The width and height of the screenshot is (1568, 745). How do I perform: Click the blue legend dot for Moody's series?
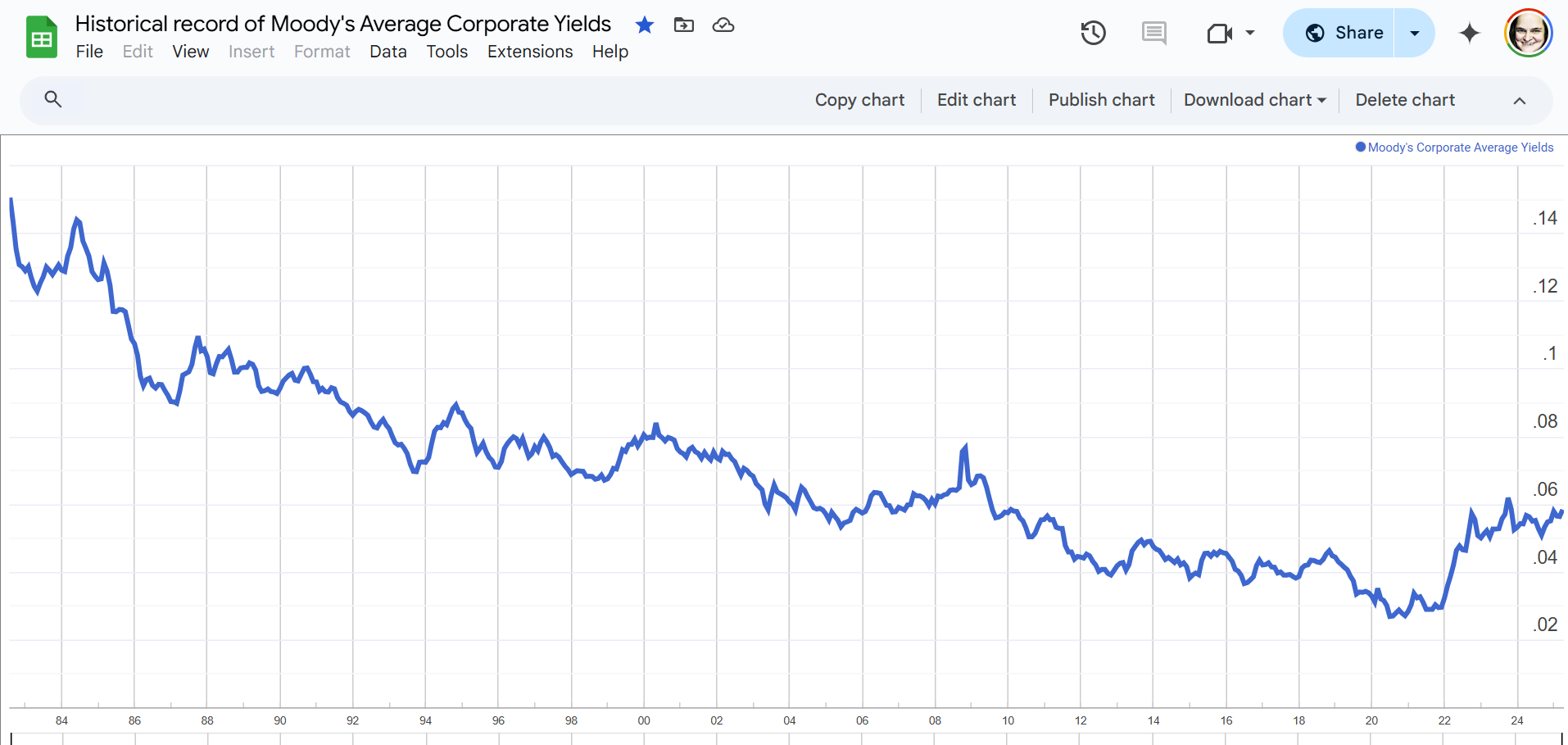click(x=1361, y=148)
